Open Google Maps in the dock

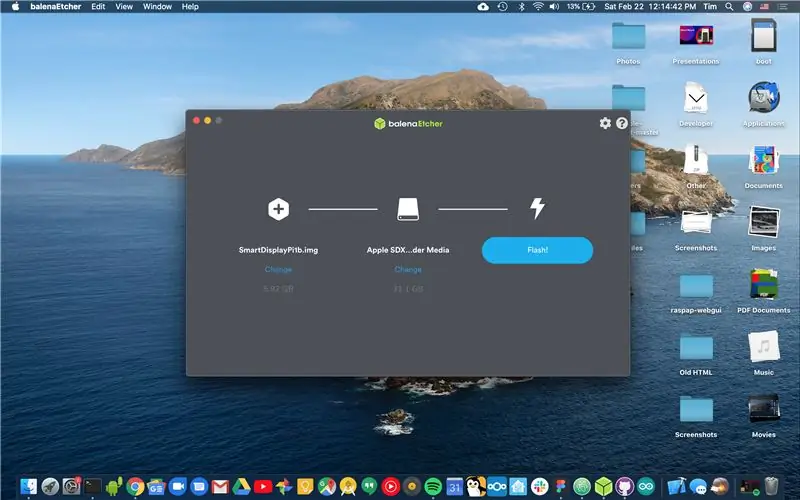click(327, 486)
